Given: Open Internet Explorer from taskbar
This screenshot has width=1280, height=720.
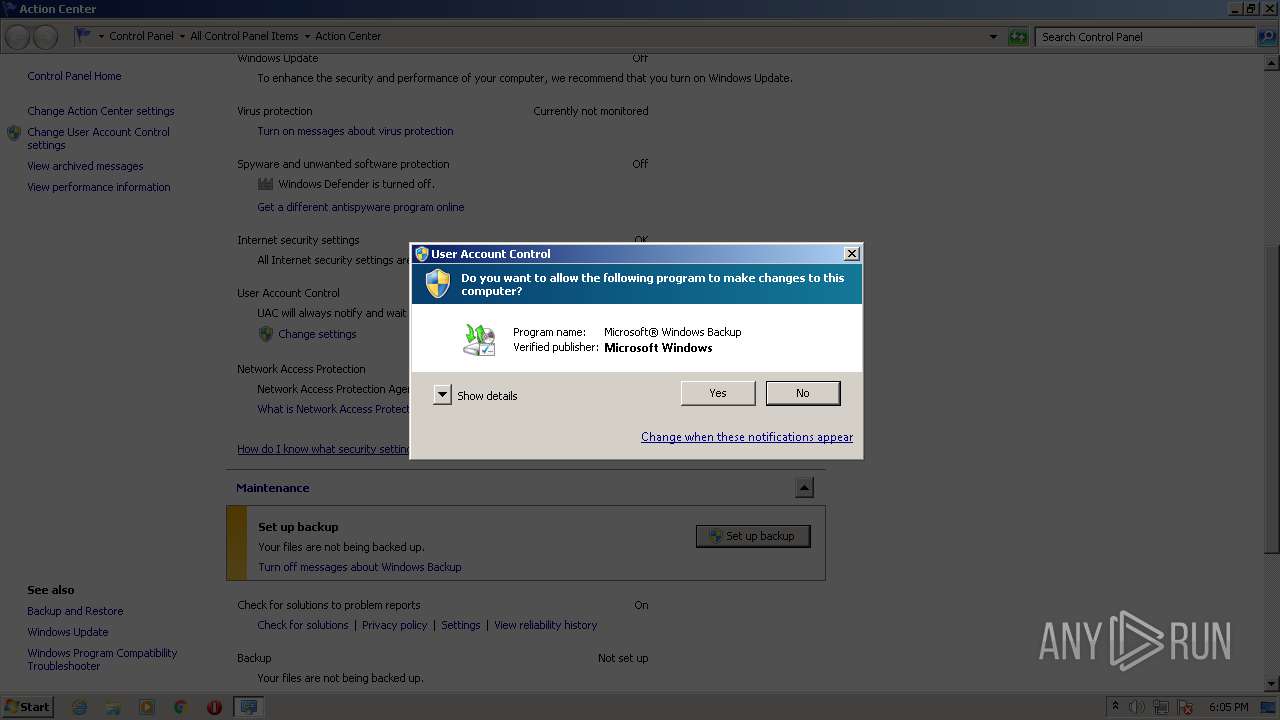Looking at the screenshot, I should click(x=80, y=707).
